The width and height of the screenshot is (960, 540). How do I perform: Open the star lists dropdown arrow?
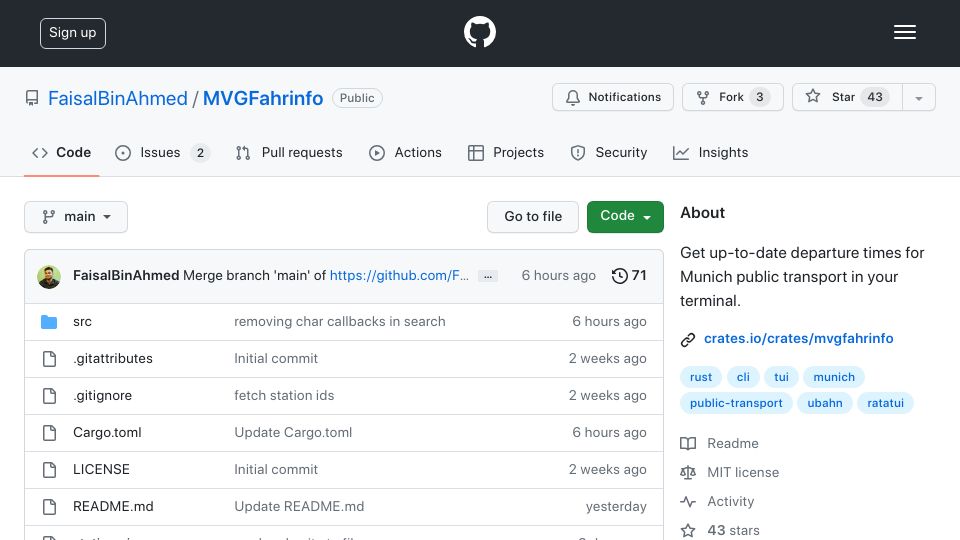(x=918, y=97)
